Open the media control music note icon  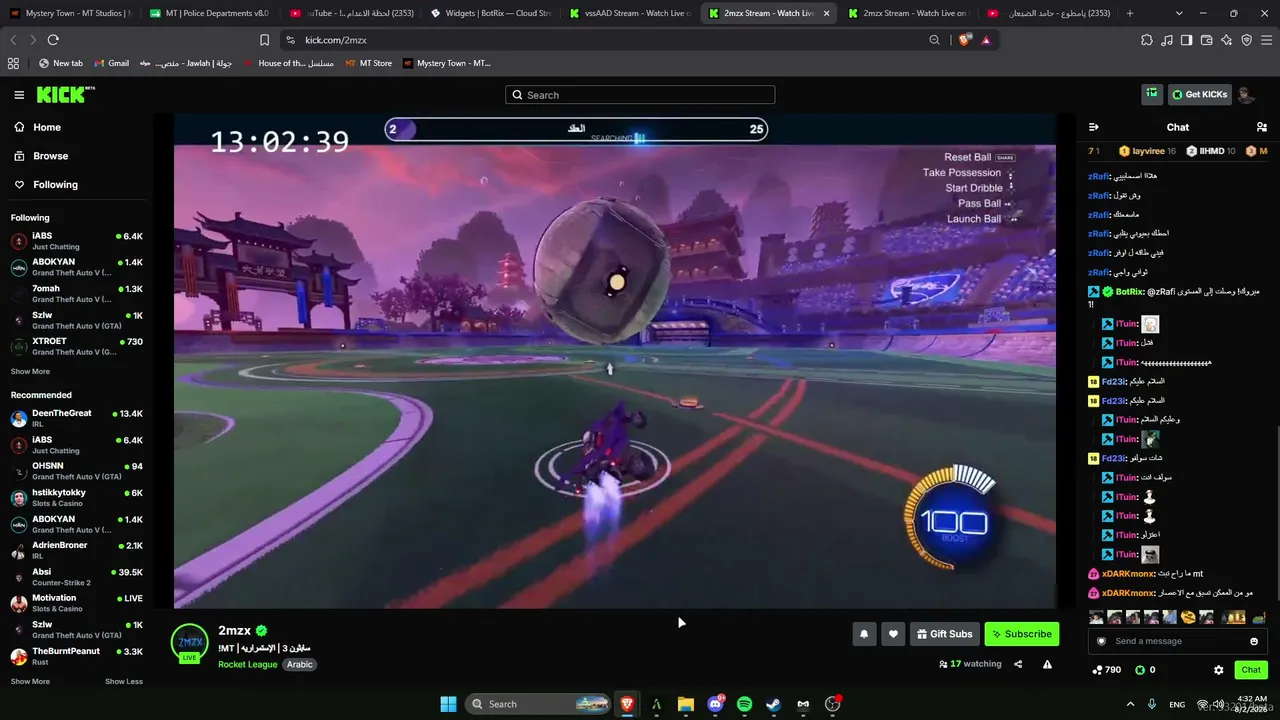point(1167,40)
